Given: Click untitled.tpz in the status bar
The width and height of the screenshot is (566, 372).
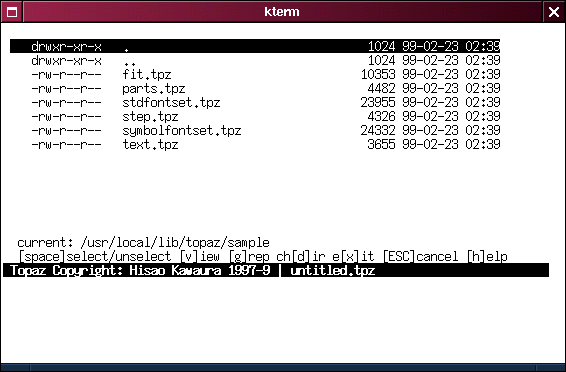Looking at the screenshot, I should tap(333, 270).
